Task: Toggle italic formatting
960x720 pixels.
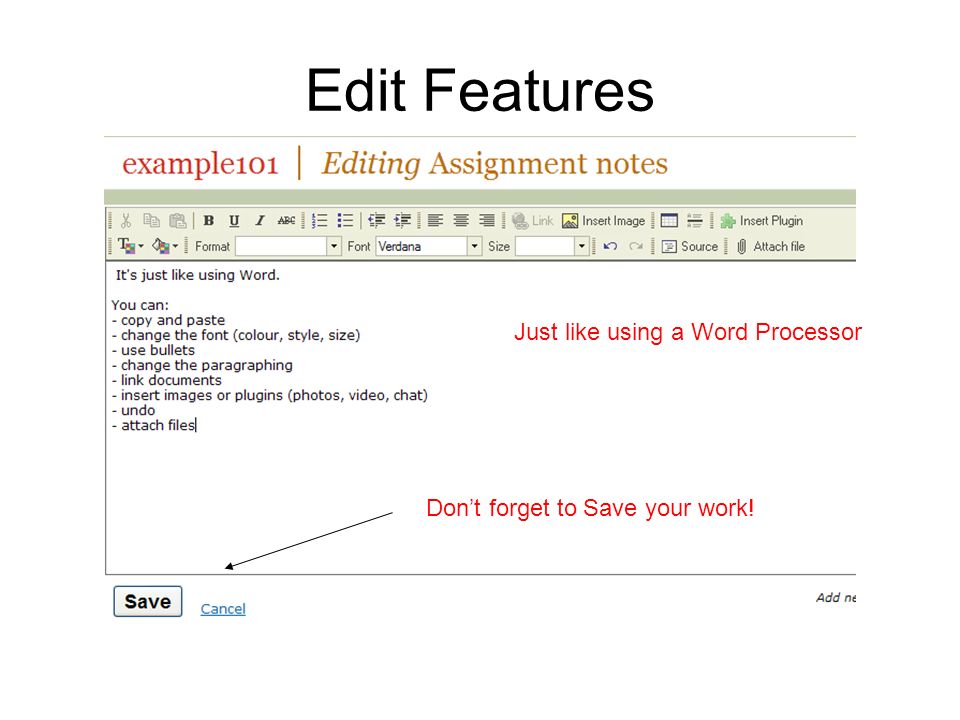Action: tap(260, 220)
